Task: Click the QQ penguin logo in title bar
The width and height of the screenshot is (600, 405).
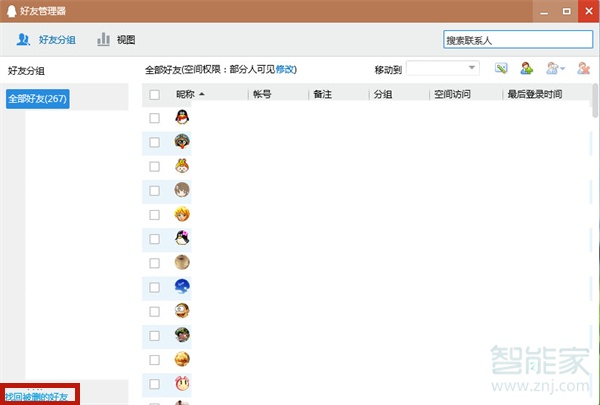Action: pyautogui.click(x=10, y=11)
